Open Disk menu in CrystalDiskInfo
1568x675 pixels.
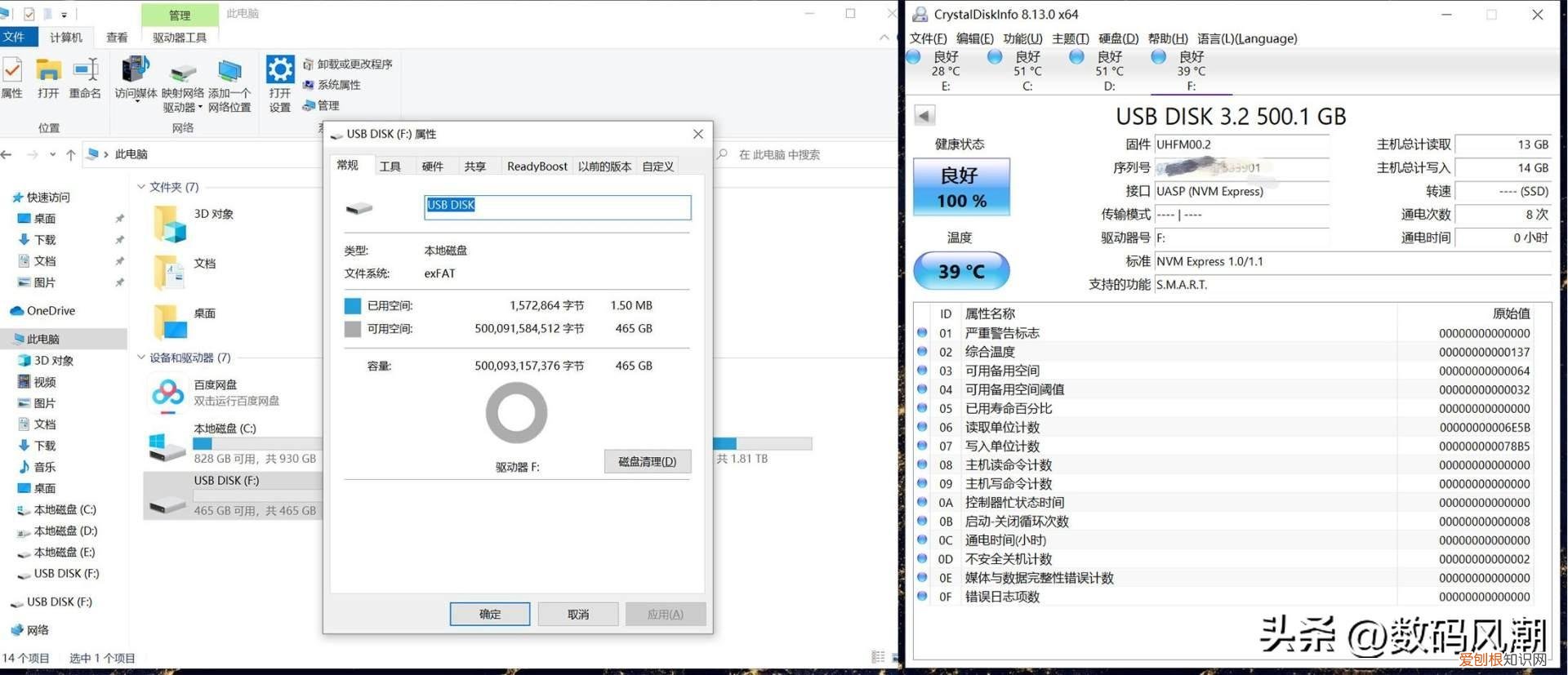coord(1119,38)
